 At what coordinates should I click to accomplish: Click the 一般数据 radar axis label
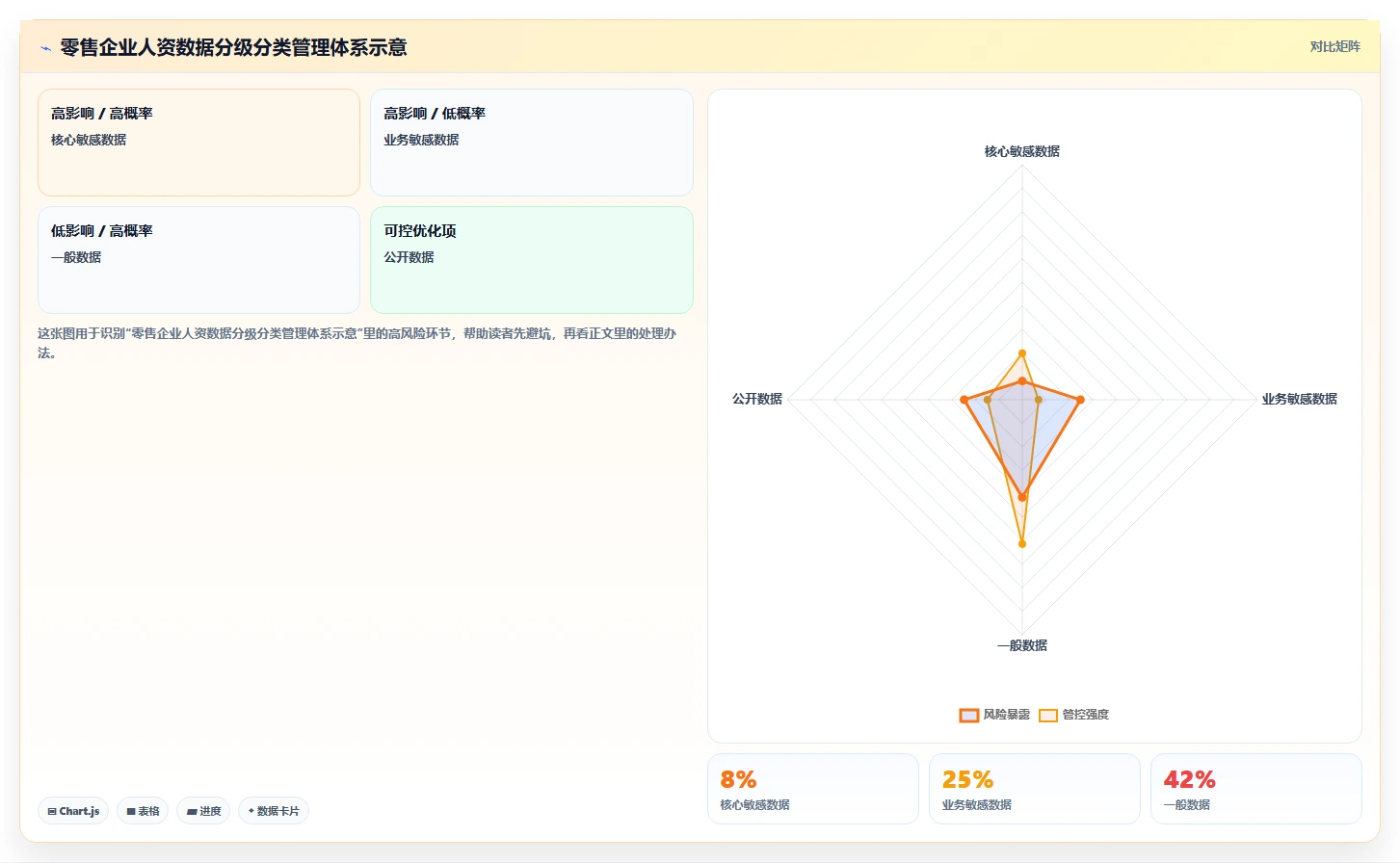point(1022,645)
